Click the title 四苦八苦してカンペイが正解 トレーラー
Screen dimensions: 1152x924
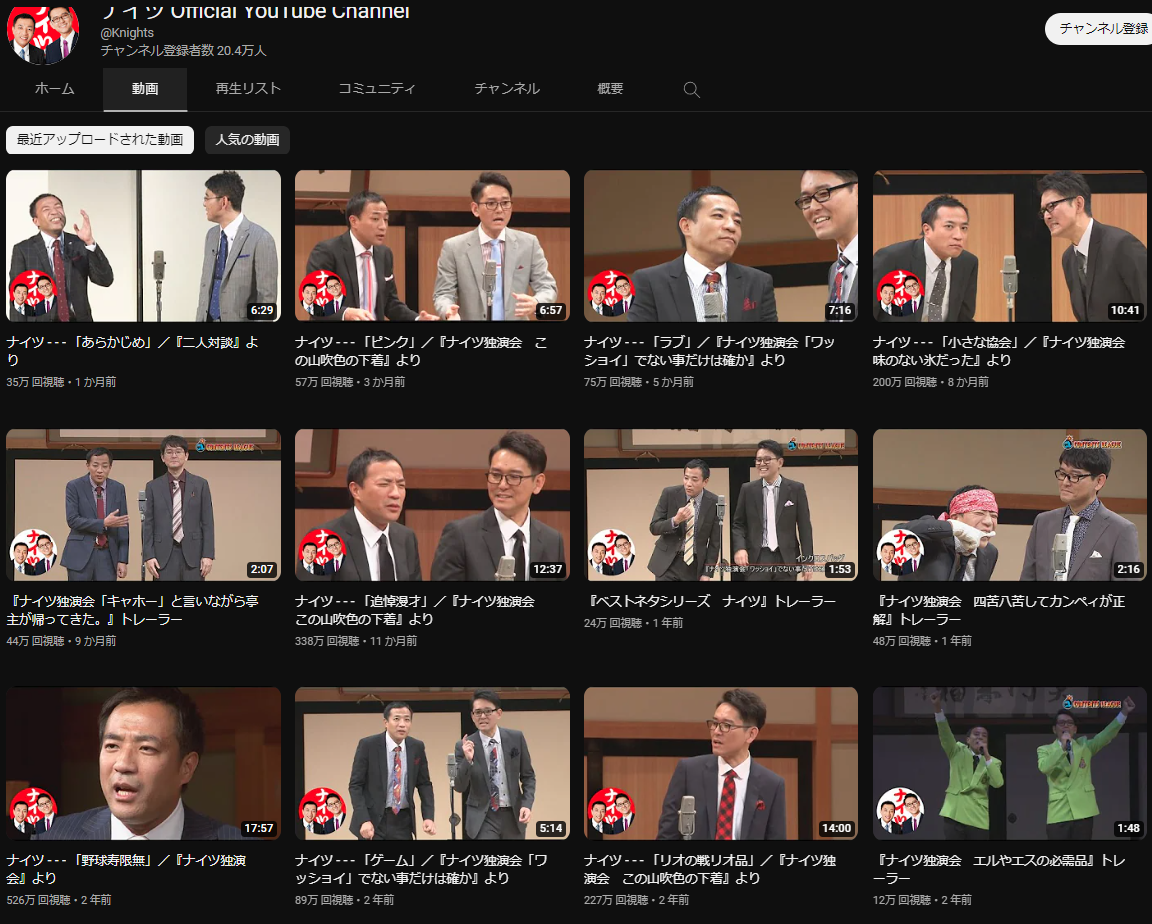999,610
